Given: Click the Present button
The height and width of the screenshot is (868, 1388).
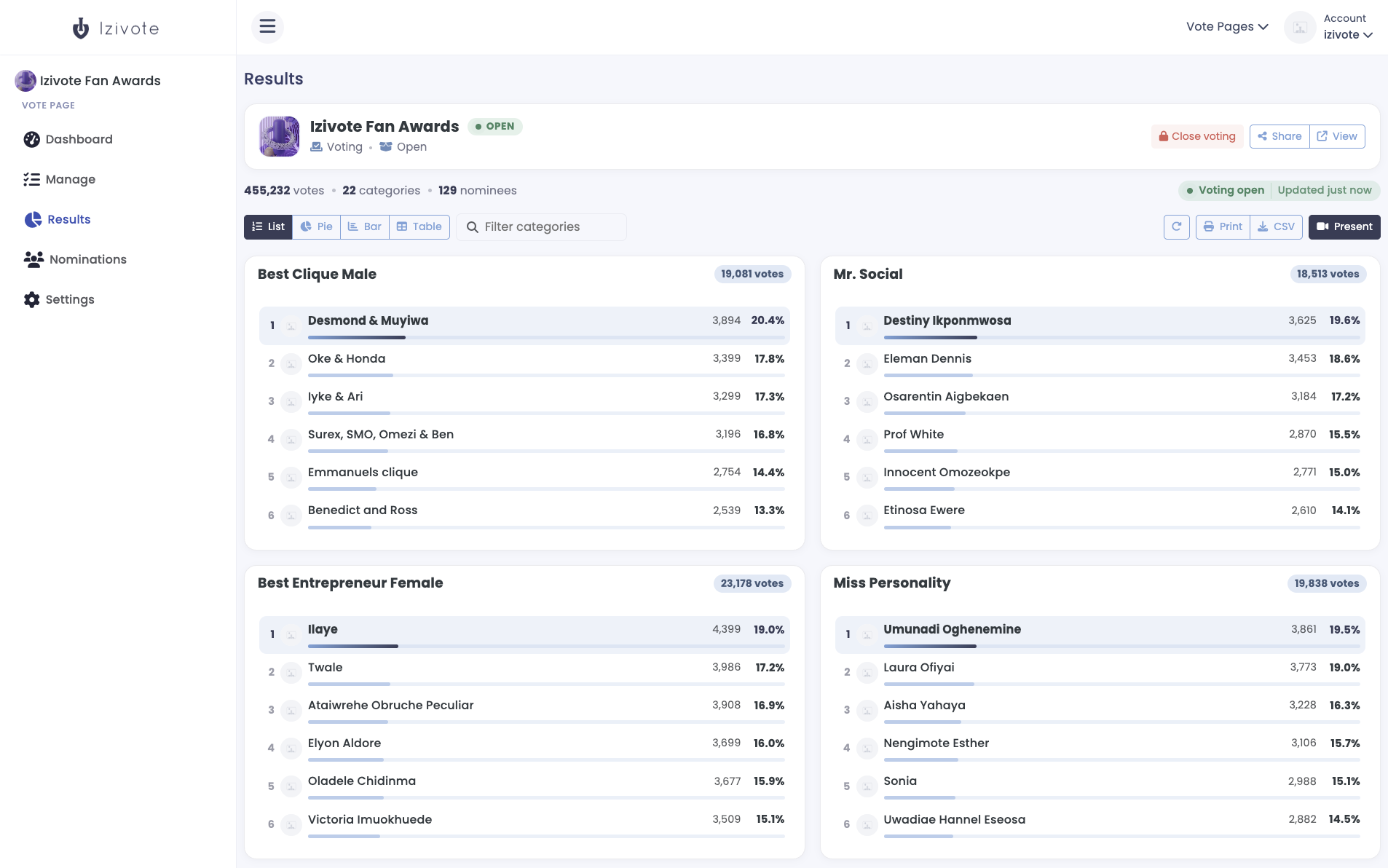Looking at the screenshot, I should coord(1344,226).
